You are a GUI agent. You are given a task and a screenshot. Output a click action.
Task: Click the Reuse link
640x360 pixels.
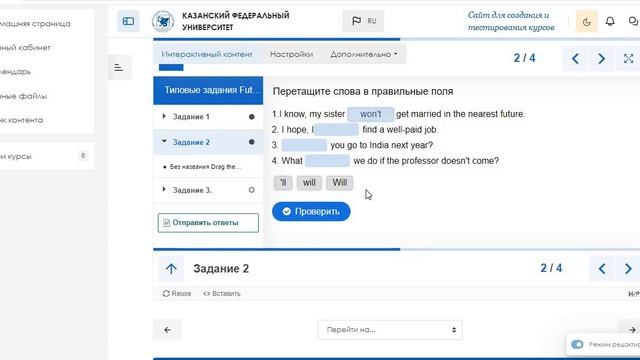pos(177,293)
